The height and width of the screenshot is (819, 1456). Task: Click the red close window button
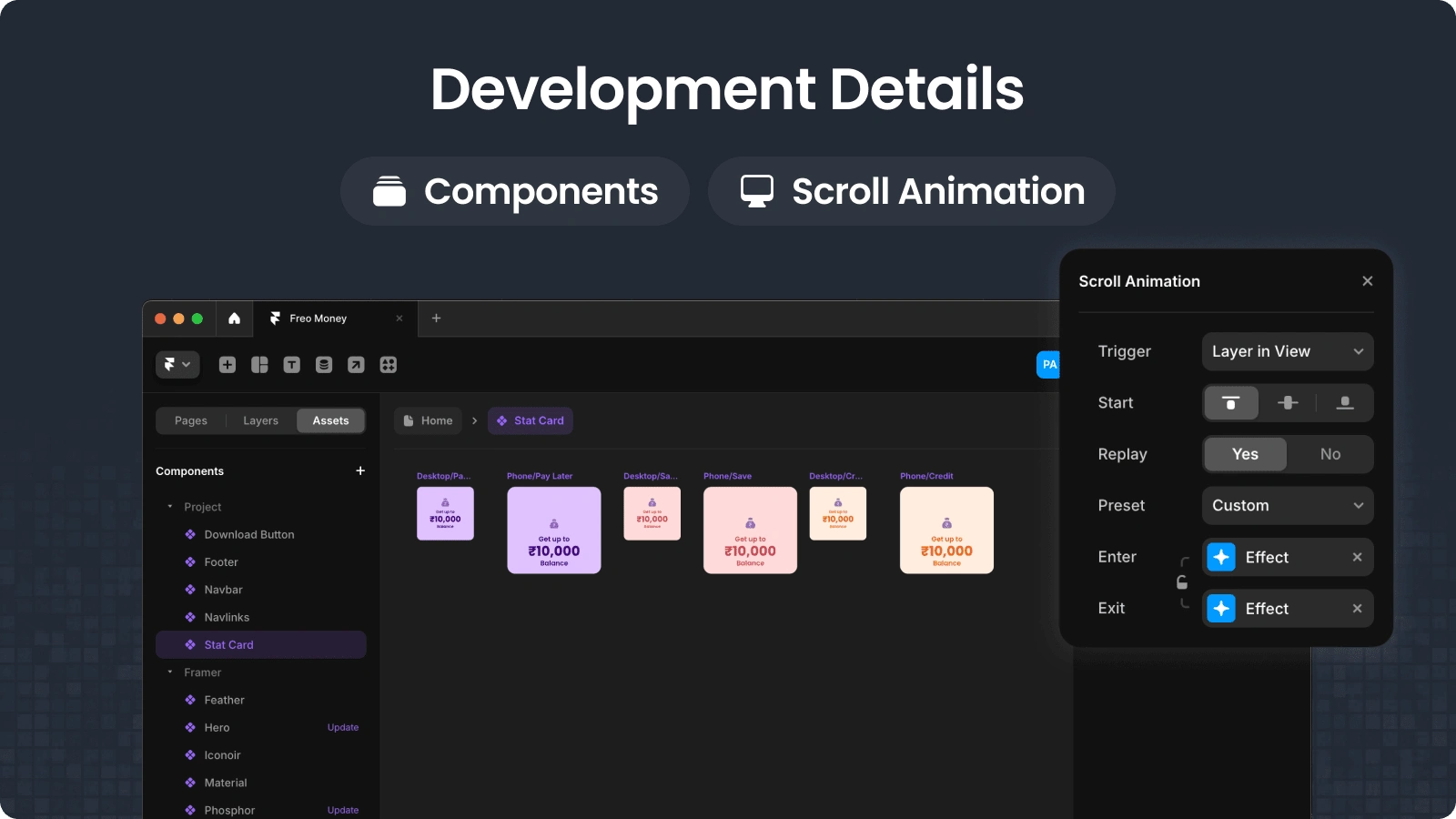coord(160,318)
